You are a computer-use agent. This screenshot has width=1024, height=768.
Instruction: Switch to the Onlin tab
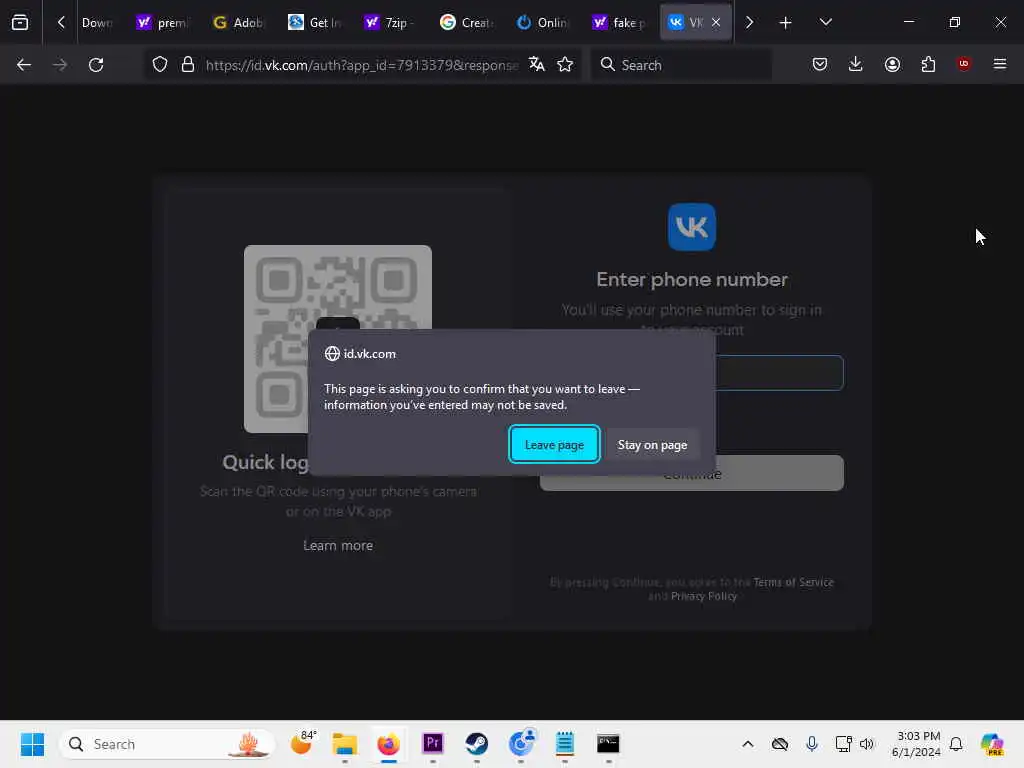(x=541, y=22)
